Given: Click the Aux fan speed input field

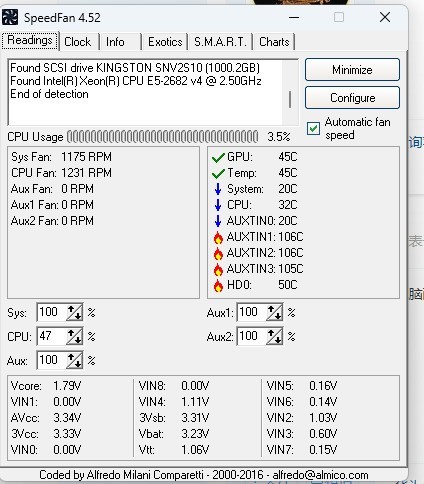Looking at the screenshot, I should [52, 360].
